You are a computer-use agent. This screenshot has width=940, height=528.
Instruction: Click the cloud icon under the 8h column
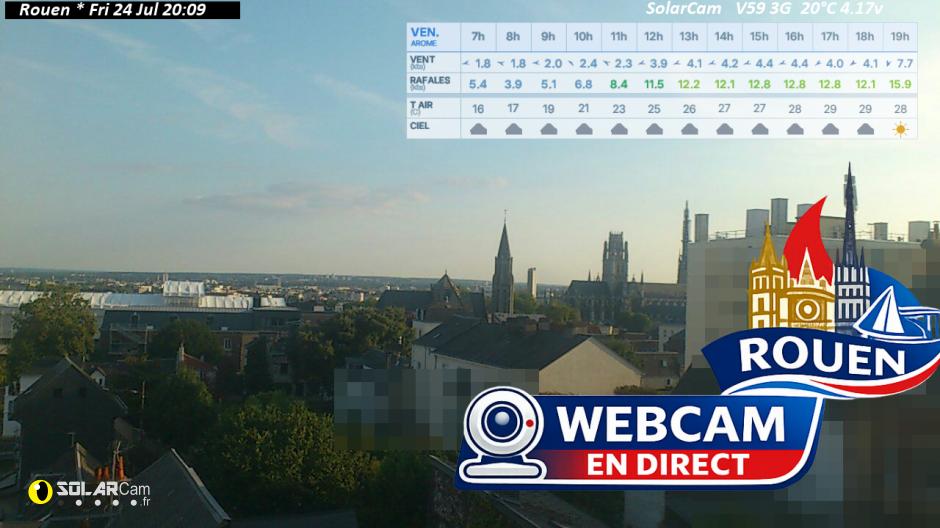pos(513,129)
